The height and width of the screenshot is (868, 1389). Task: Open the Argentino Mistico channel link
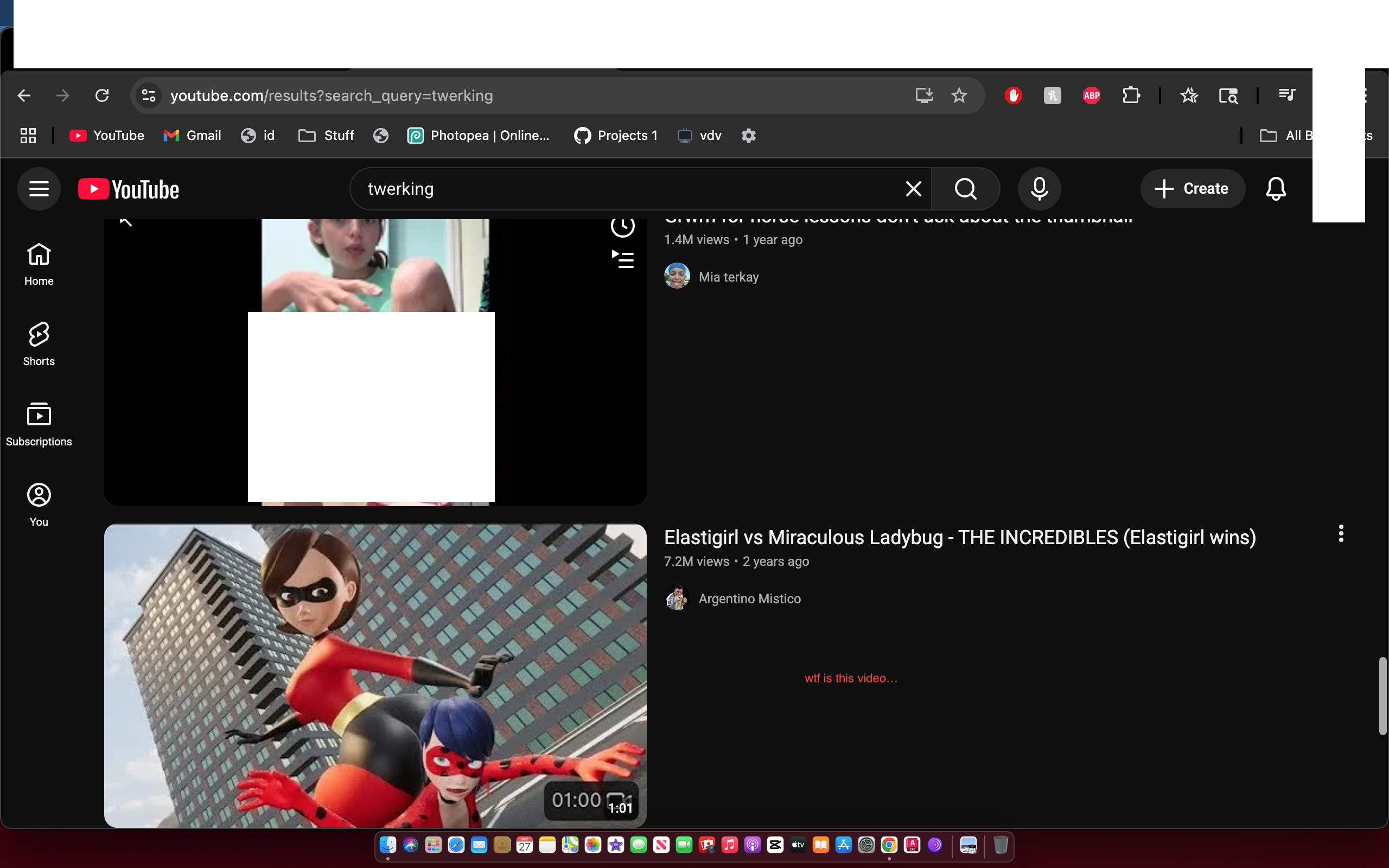point(749,599)
